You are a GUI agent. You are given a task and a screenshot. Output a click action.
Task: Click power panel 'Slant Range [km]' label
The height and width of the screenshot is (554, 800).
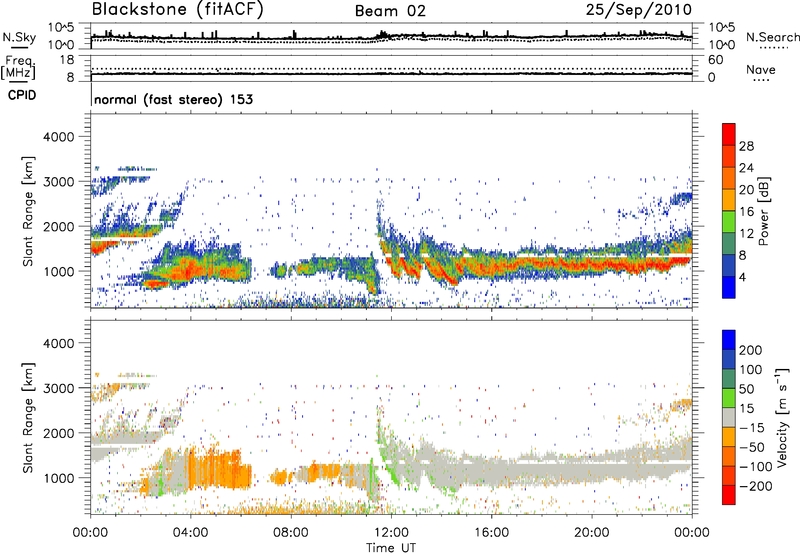(28, 211)
